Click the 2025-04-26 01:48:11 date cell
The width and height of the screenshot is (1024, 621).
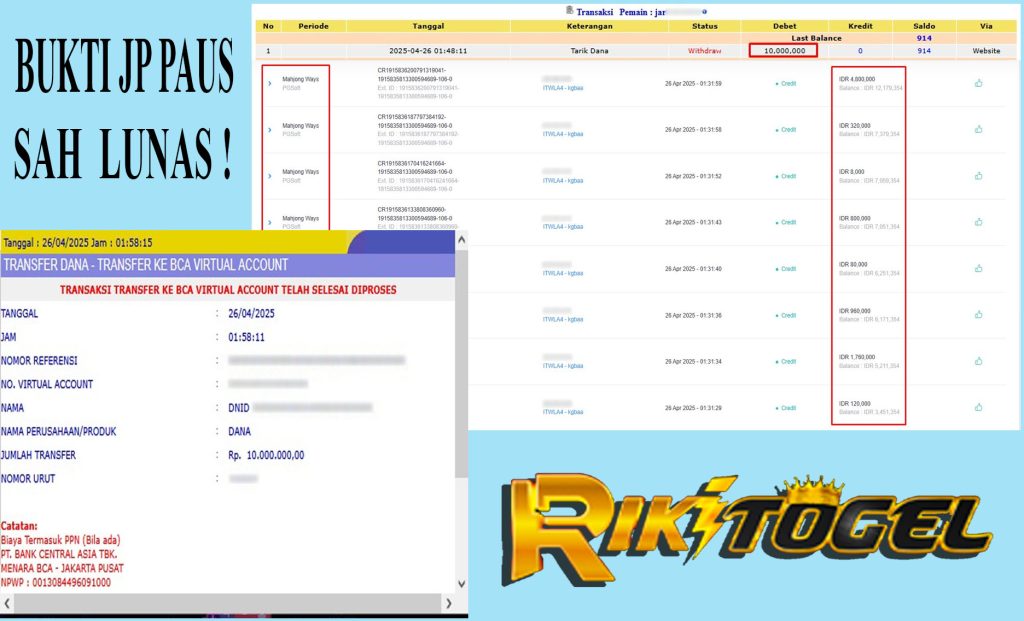point(428,51)
